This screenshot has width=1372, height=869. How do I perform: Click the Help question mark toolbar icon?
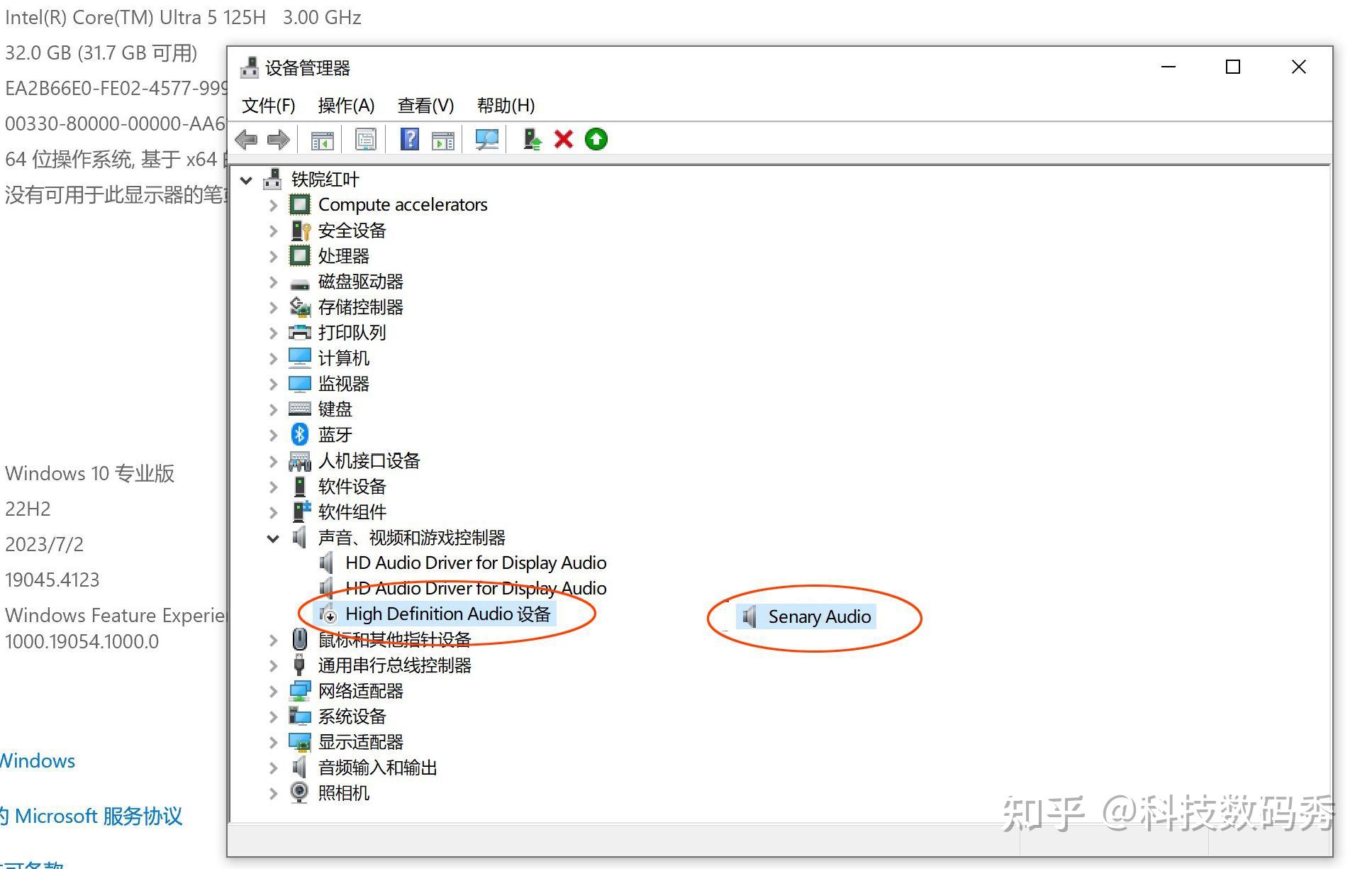click(409, 139)
